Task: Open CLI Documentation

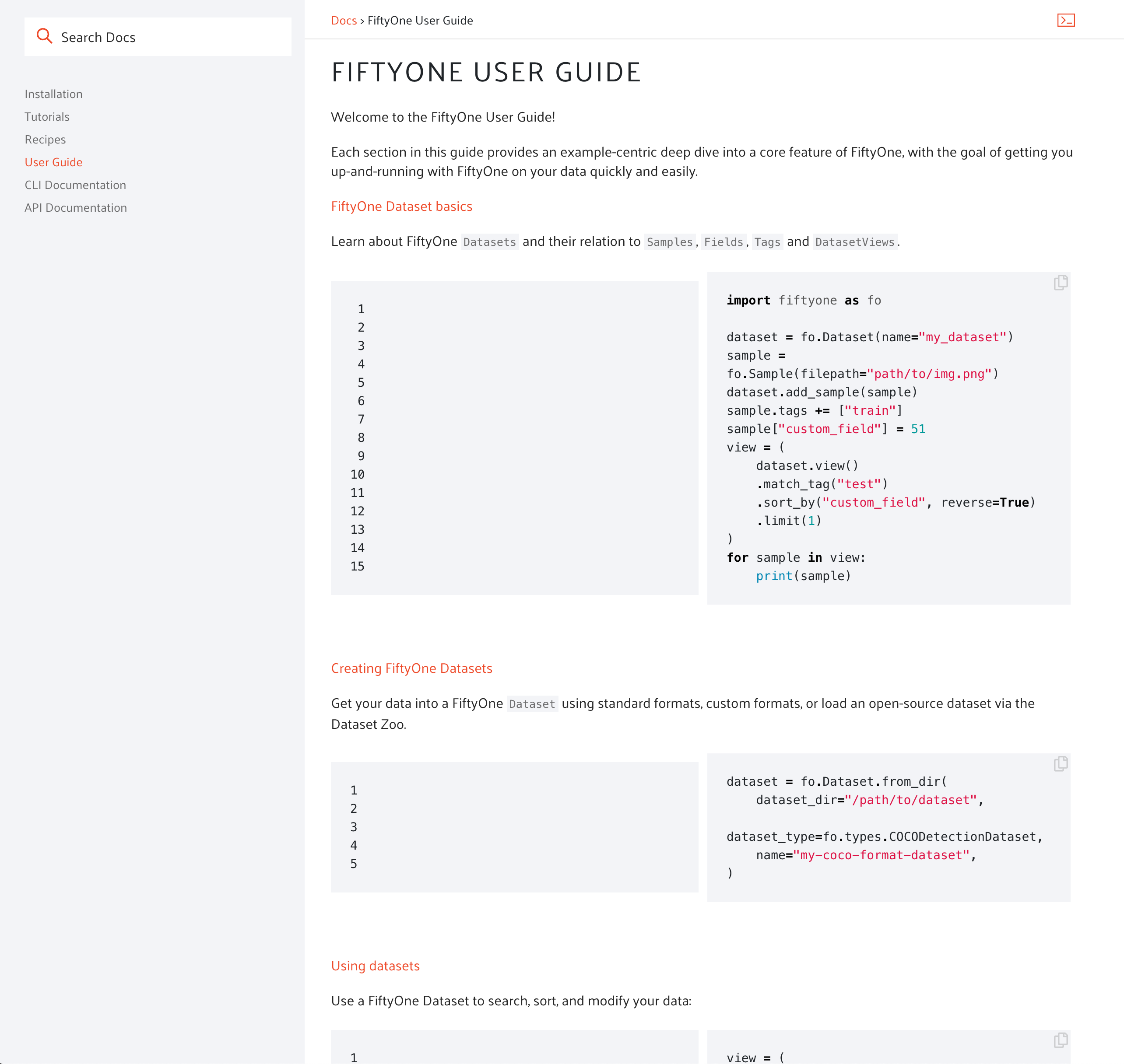Action: click(x=75, y=185)
